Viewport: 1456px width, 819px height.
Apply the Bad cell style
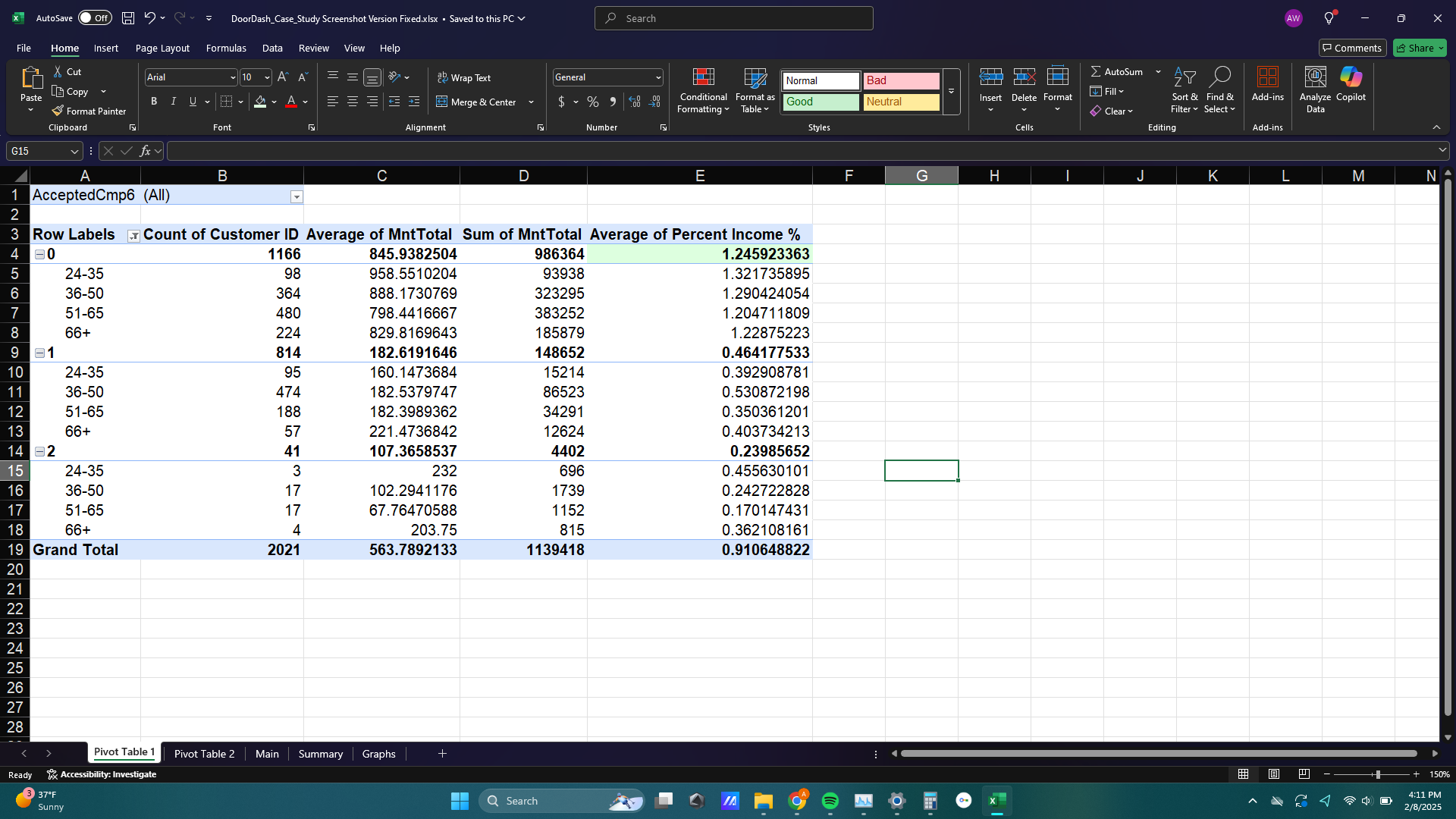(901, 80)
